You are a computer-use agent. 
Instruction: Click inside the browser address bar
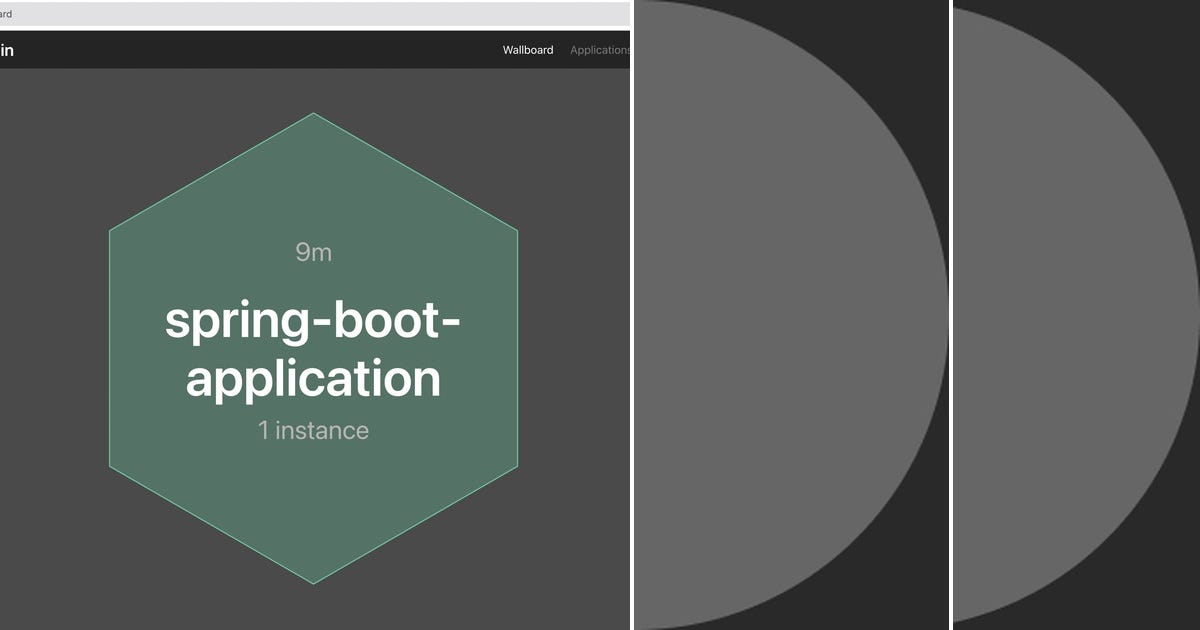pos(300,15)
